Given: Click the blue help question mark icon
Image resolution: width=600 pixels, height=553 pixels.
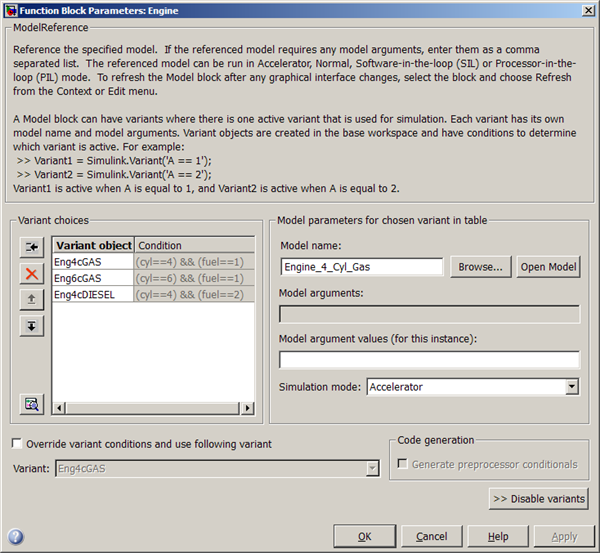Looking at the screenshot, I should tap(15, 536).
